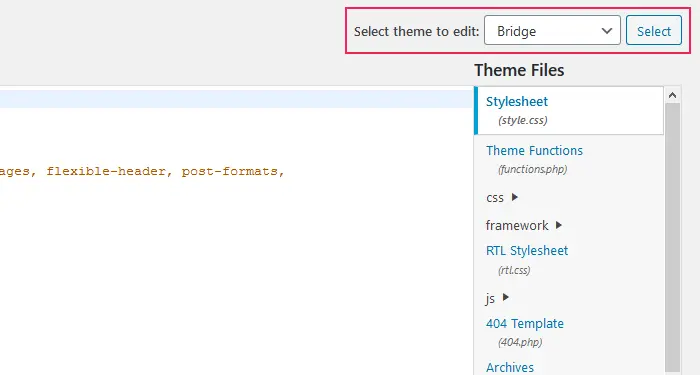Click the (functions.php) filename text
The image size is (700, 375).
click(533, 169)
